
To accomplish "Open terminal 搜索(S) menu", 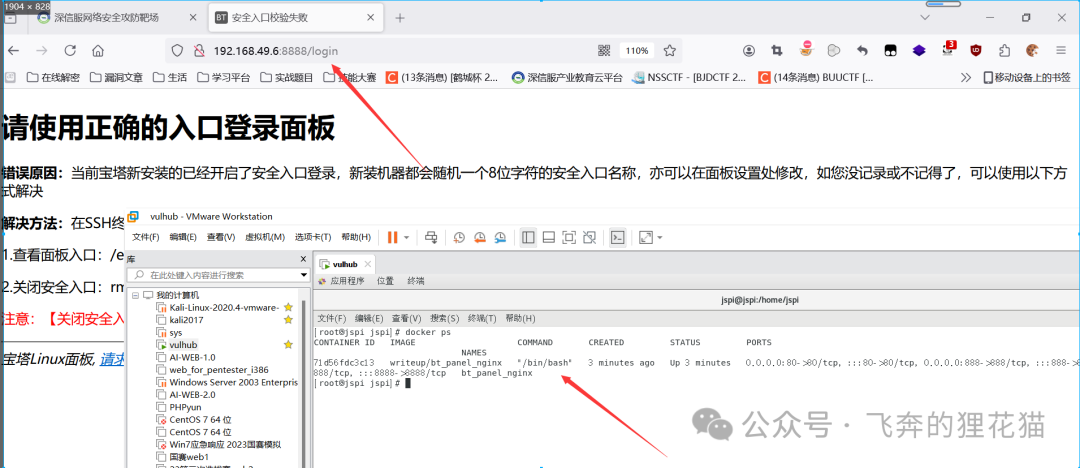I will pos(444,318).
